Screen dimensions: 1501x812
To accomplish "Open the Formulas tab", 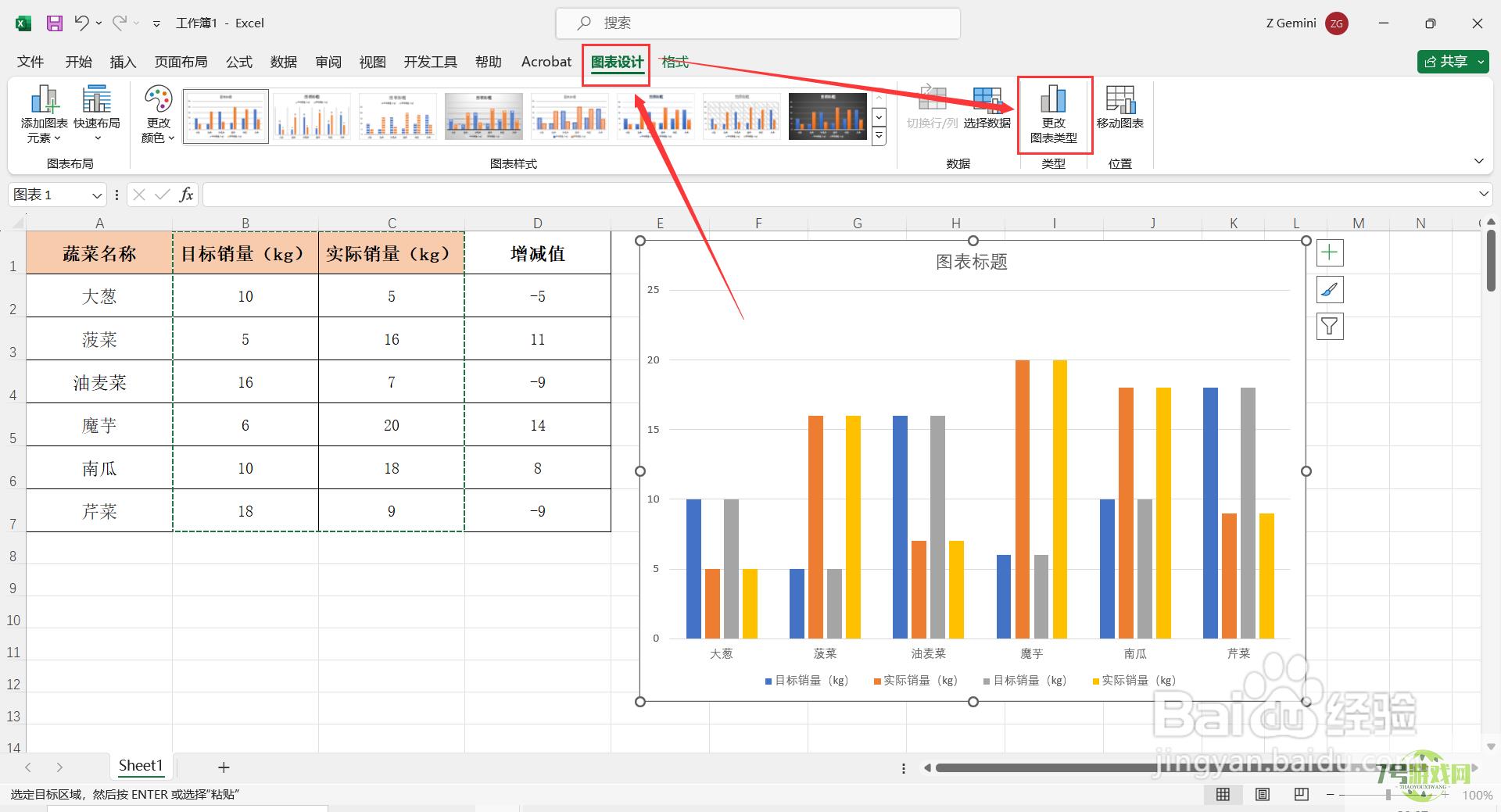I will click(x=239, y=62).
